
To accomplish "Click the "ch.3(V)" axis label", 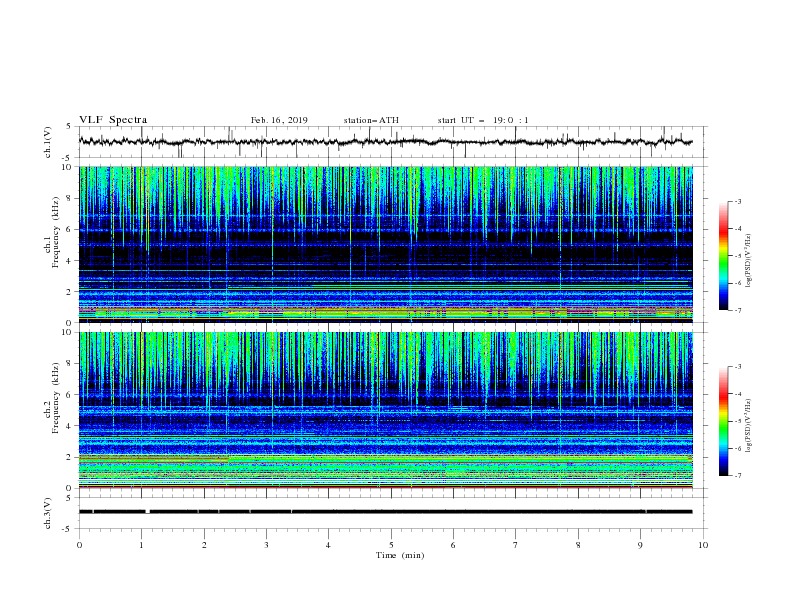I will tap(49, 511).
